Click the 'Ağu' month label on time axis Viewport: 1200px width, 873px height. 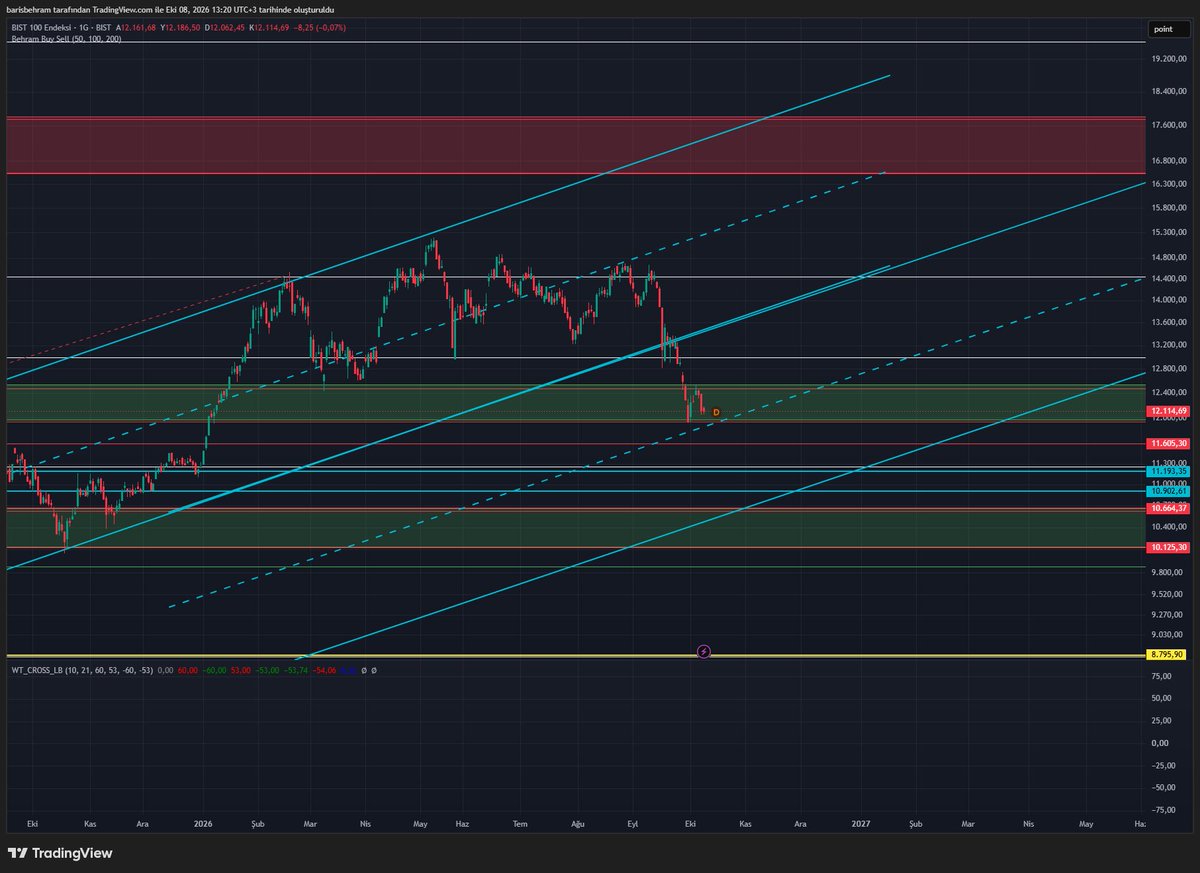tap(576, 823)
